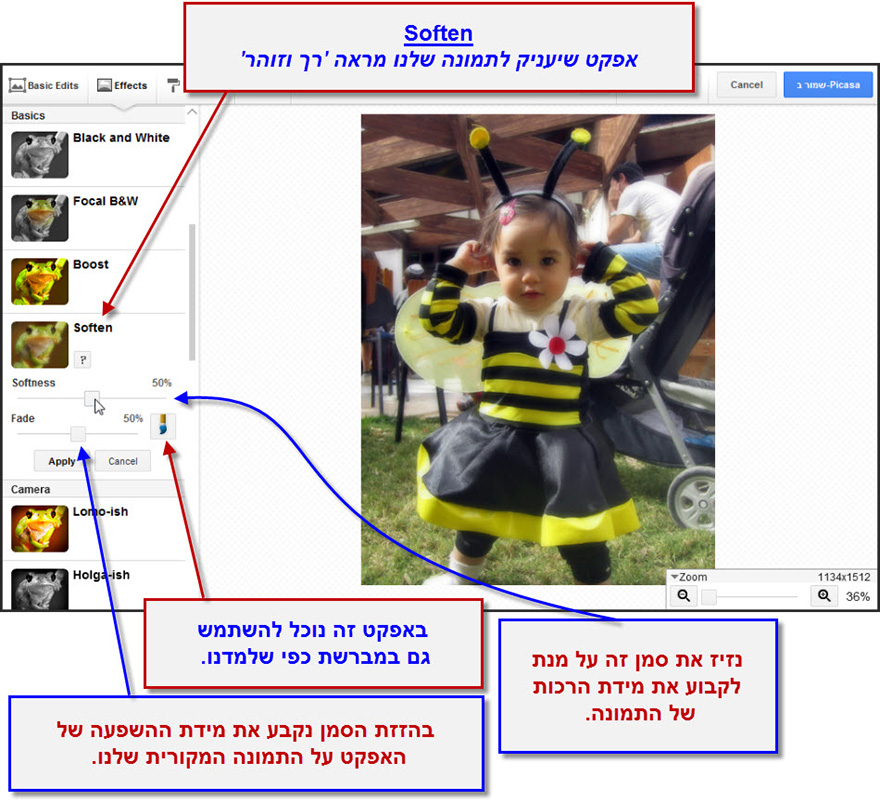Apply the Soften effect settings
Image resolution: width=880 pixels, height=800 pixels.
pos(63,461)
